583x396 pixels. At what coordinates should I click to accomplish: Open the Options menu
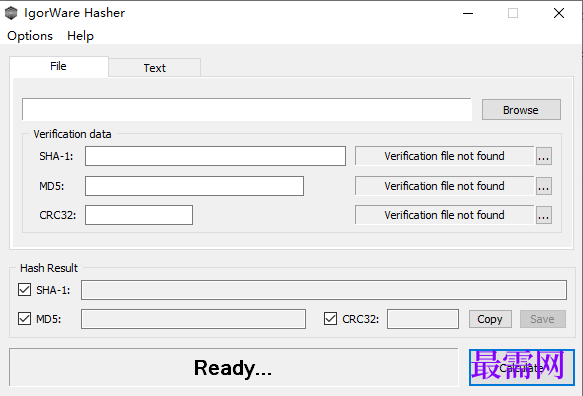(30, 36)
